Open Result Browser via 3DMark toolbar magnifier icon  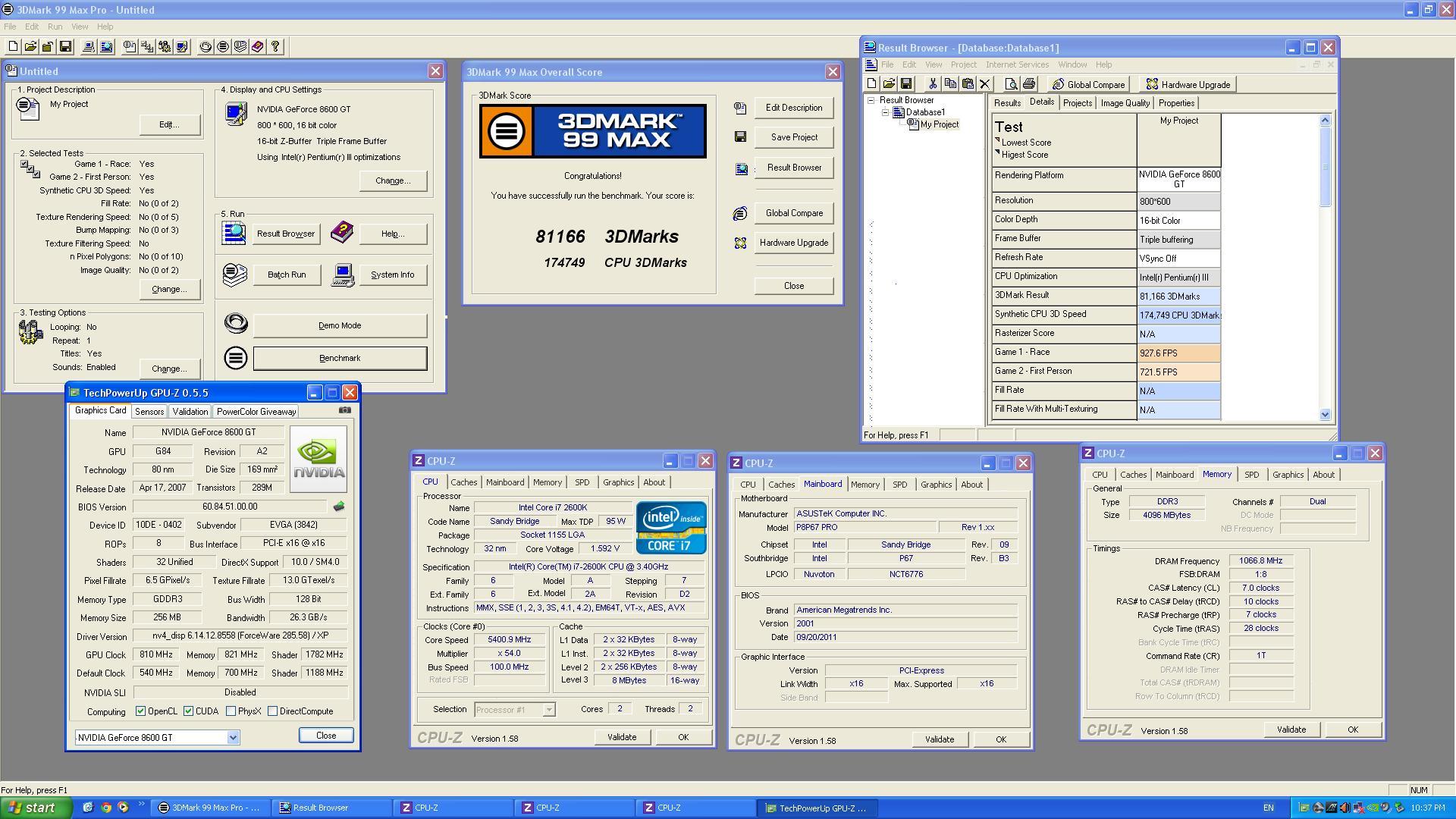coord(106,46)
